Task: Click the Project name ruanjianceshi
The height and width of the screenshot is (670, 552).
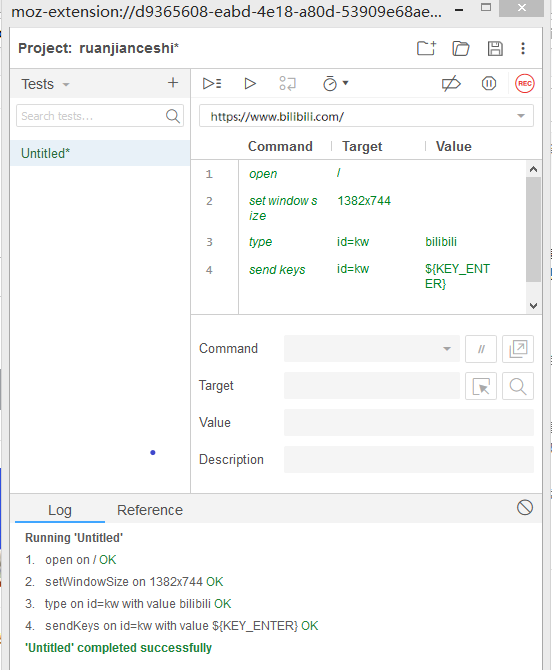Action: coord(129,48)
